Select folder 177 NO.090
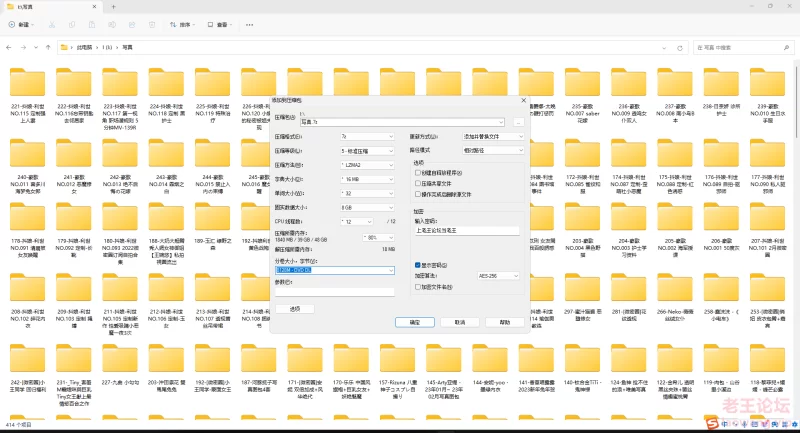Image resolution: width=800 pixels, height=433 pixels. (767, 166)
